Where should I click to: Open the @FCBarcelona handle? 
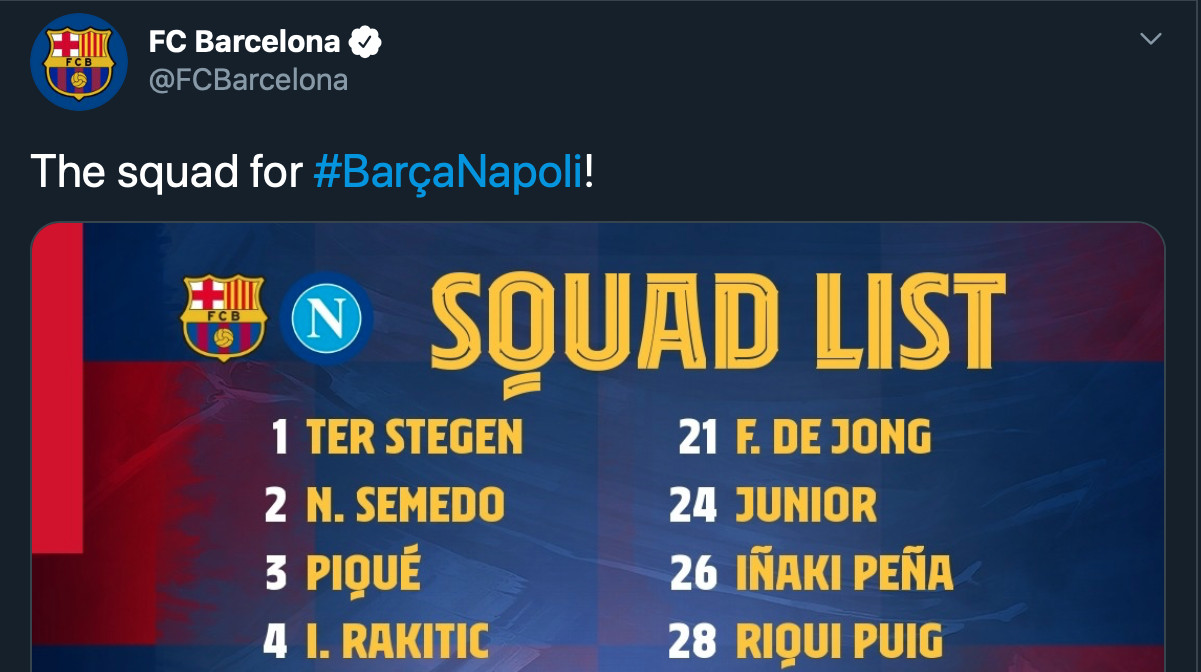click(248, 80)
